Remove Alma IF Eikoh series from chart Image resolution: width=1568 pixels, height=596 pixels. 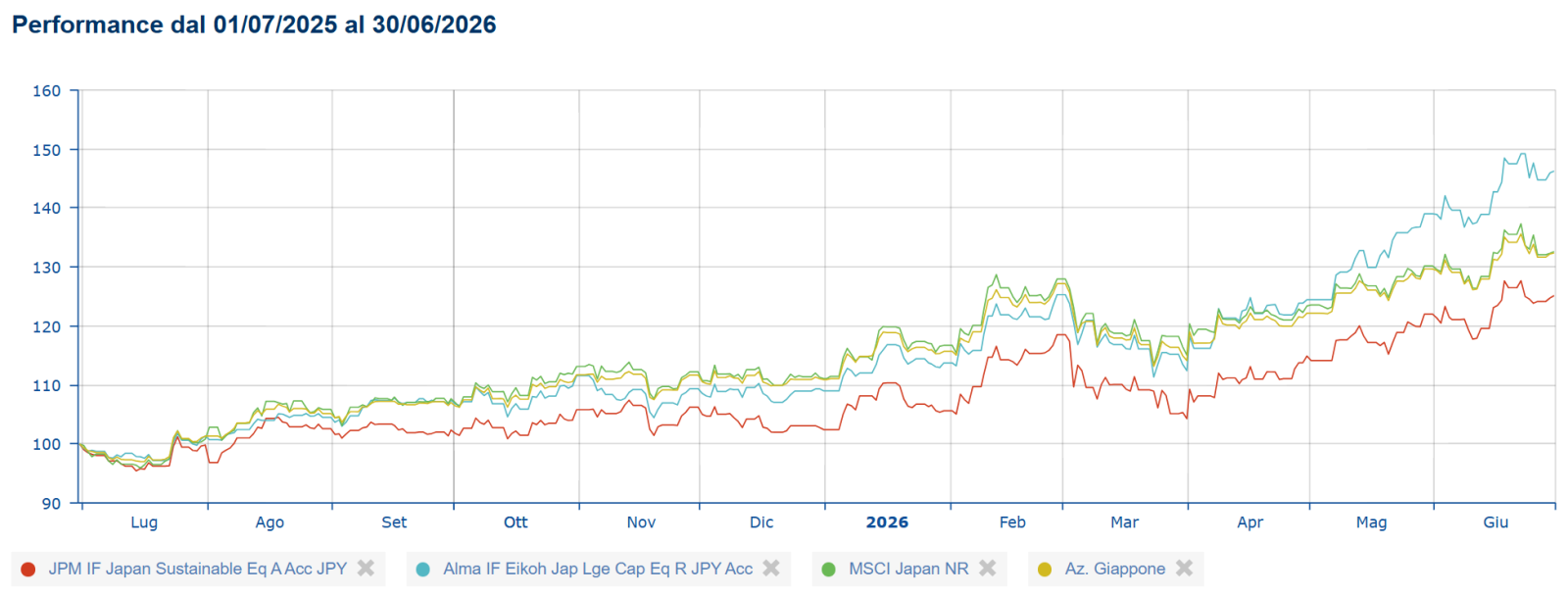click(771, 568)
